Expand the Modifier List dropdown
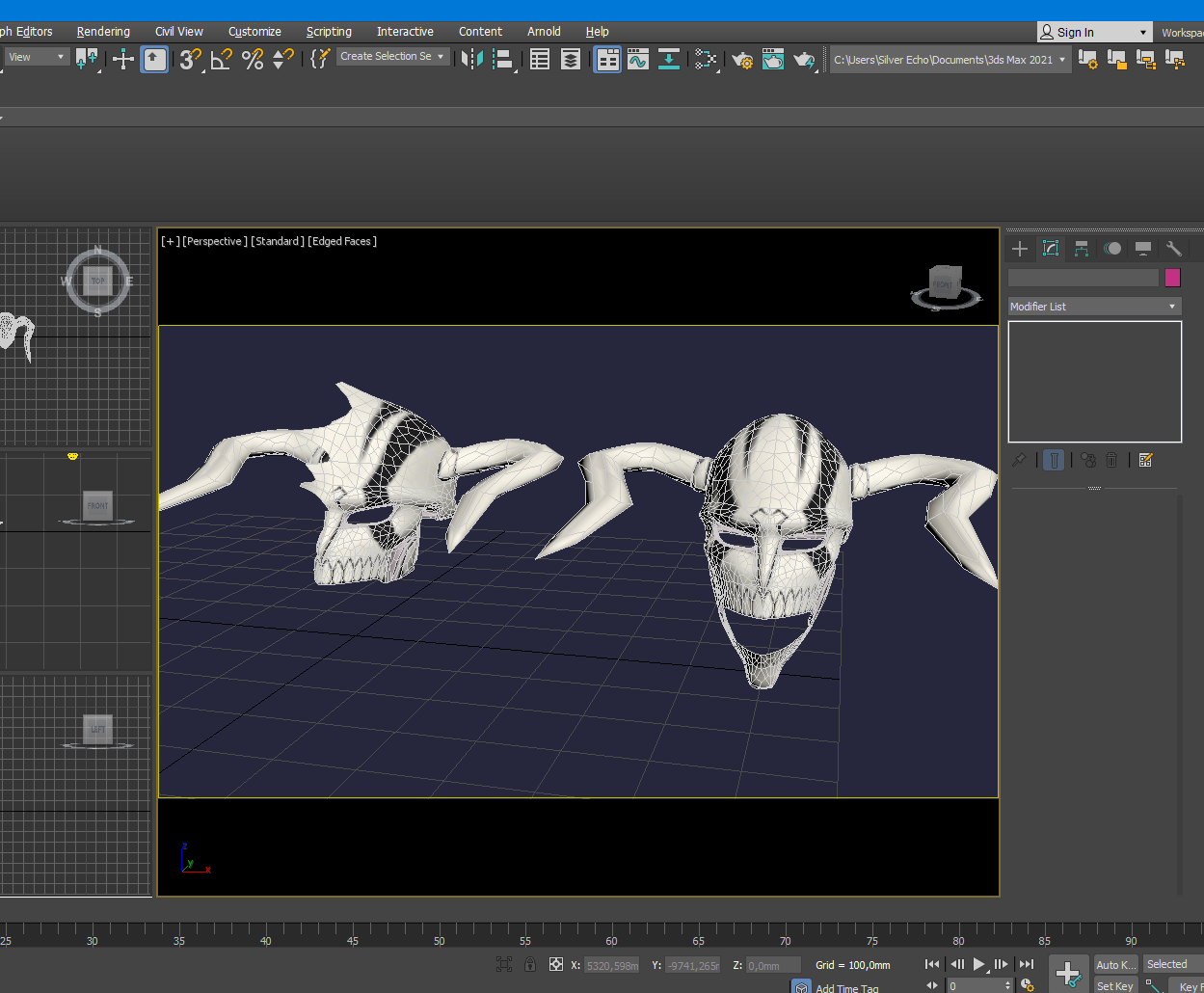 tap(1094, 307)
